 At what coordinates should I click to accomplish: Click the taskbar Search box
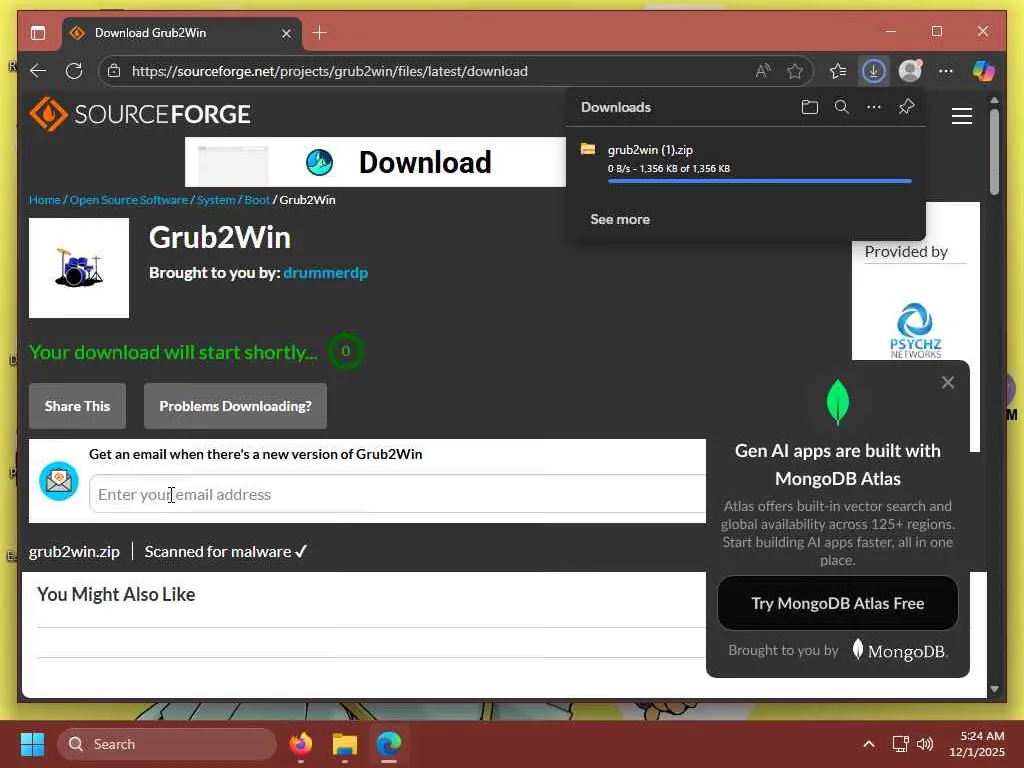pos(167,744)
